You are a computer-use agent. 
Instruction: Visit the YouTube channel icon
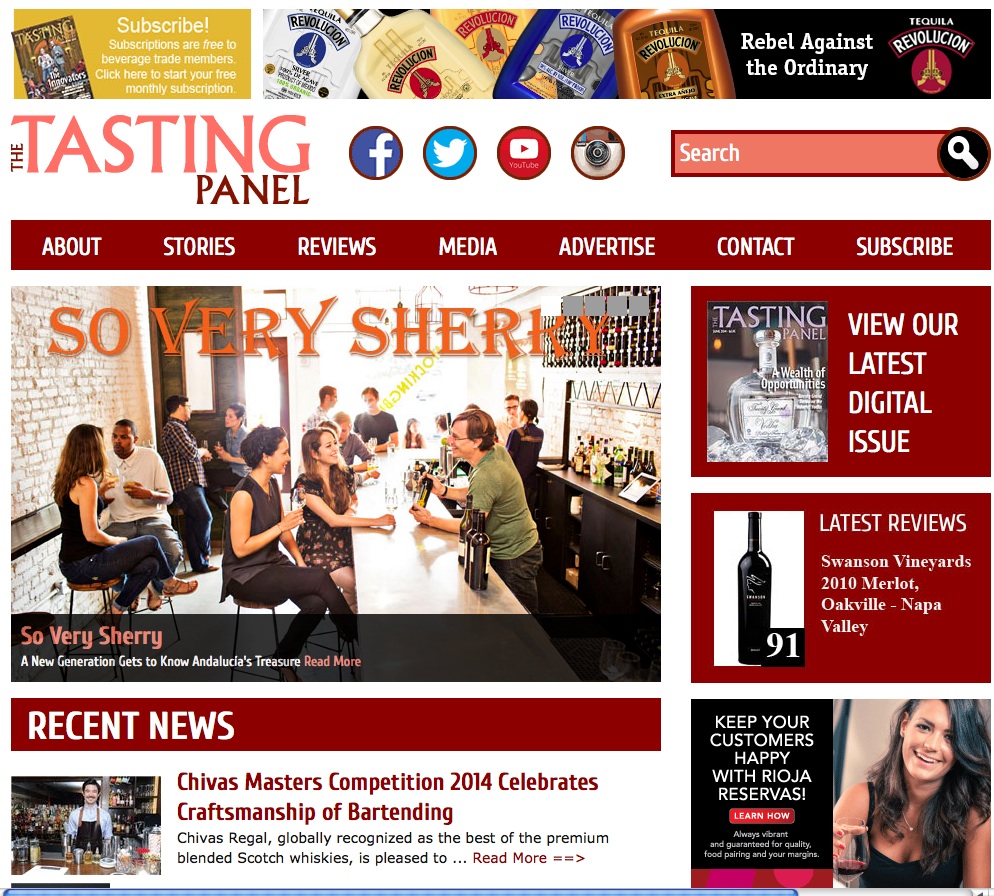click(x=524, y=153)
